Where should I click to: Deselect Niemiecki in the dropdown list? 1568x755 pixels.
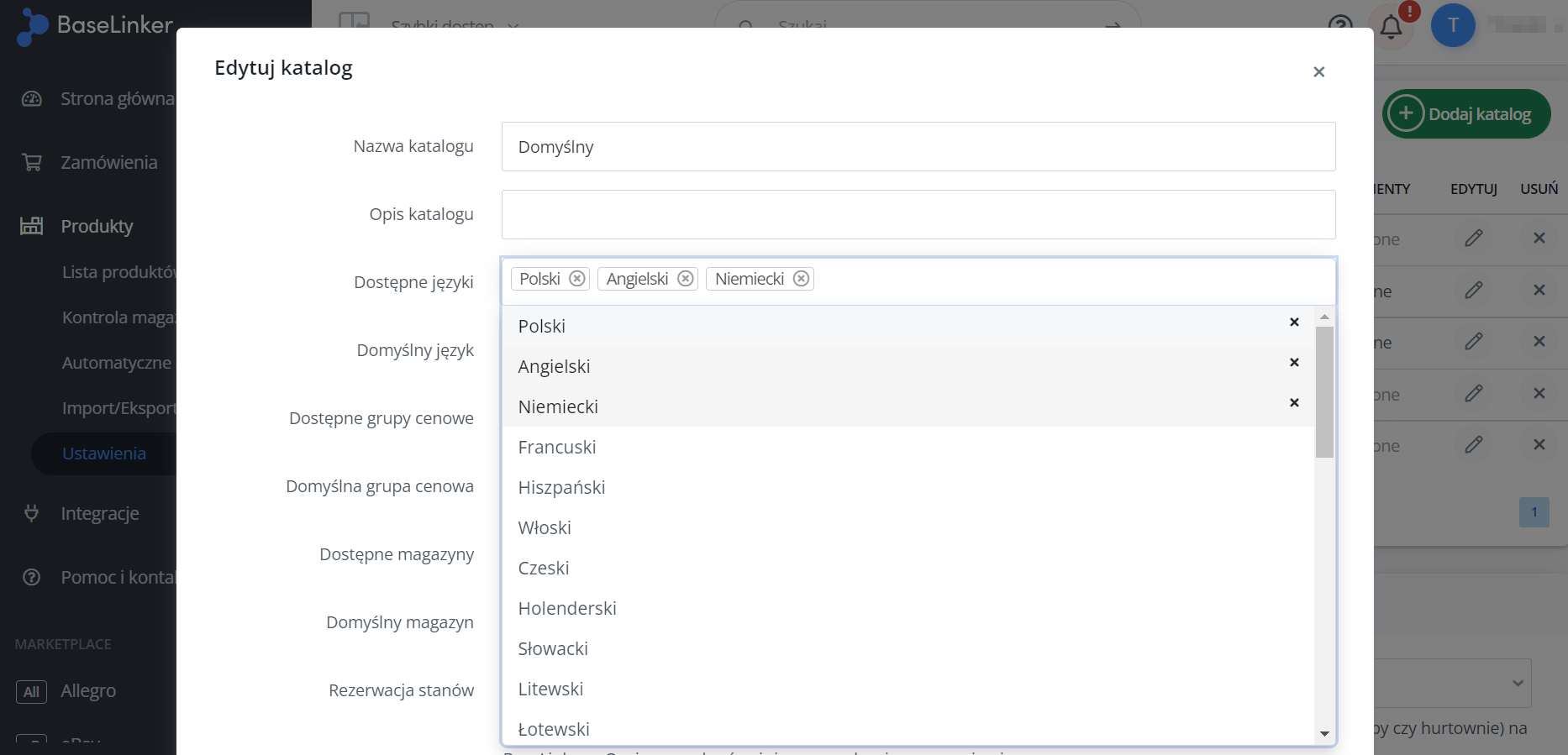click(x=1294, y=403)
